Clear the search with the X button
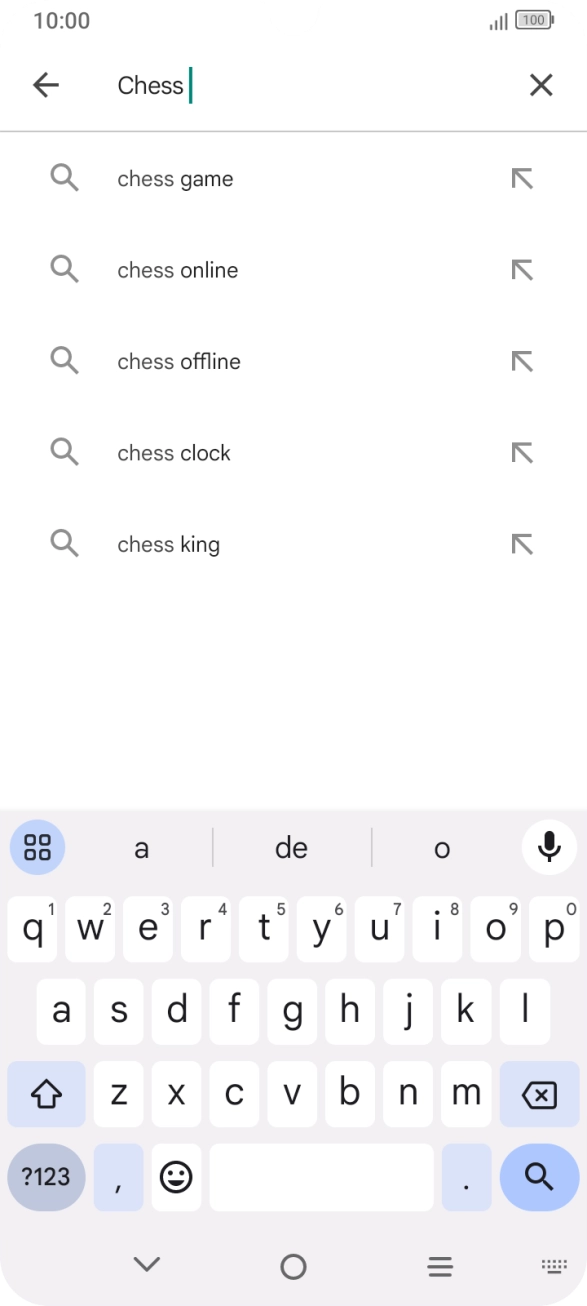The width and height of the screenshot is (587, 1306). (541, 85)
